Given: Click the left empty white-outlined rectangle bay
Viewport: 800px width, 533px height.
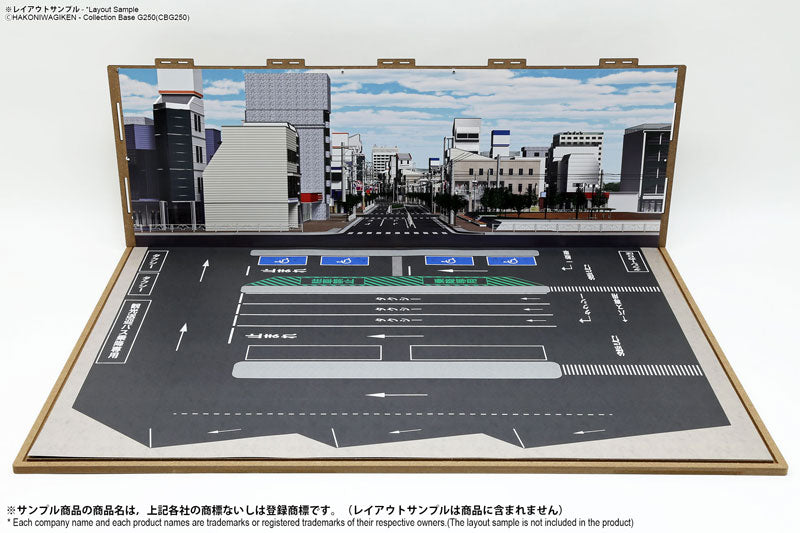Looking at the screenshot, I should (313, 352).
